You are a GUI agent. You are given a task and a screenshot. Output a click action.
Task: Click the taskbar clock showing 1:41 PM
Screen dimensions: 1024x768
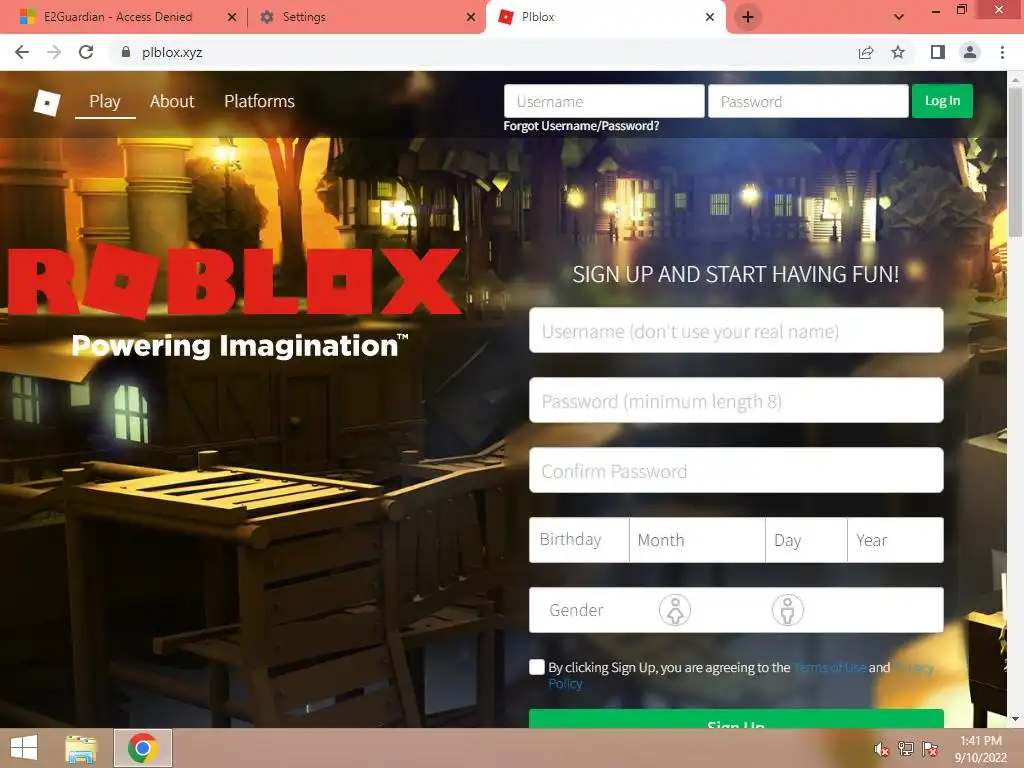pyautogui.click(x=981, y=749)
